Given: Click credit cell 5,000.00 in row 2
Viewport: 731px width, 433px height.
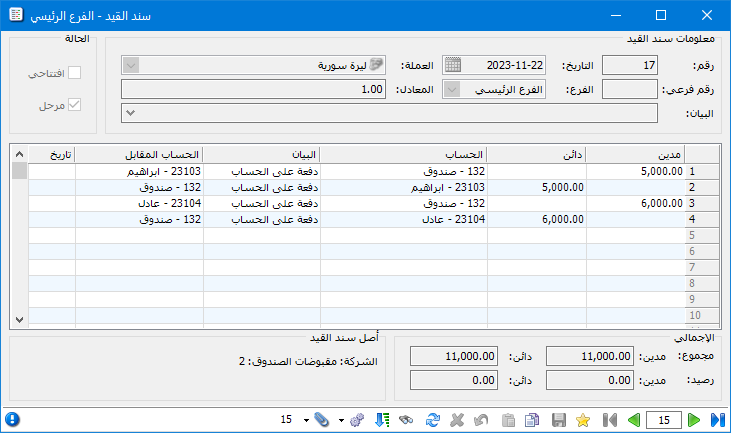Looking at the screenshot, I should coord(537,187).
